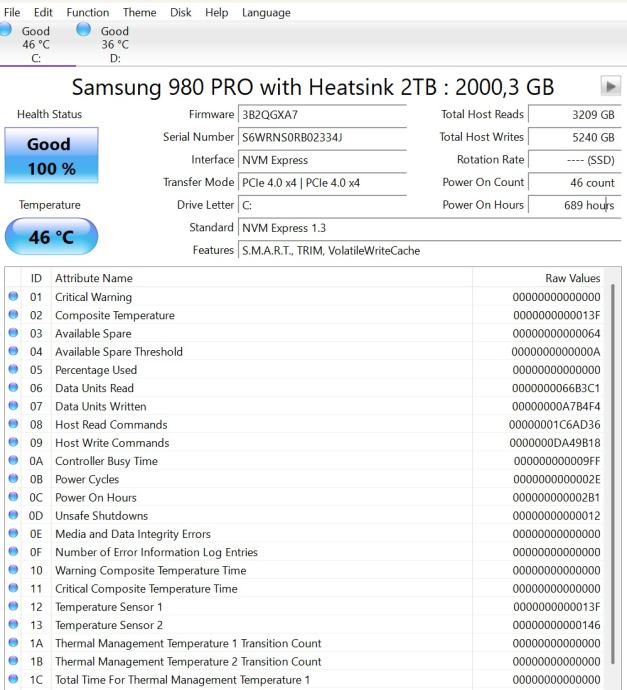Click the Standard field NVM Express 1.3
This screenshot has width=627, height=690.
429,228
